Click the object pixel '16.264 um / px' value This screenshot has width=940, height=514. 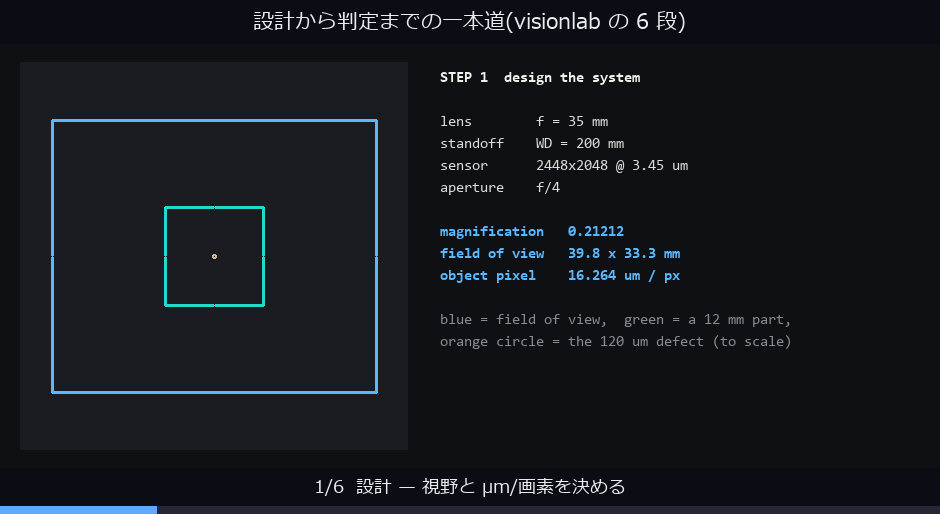624,275
